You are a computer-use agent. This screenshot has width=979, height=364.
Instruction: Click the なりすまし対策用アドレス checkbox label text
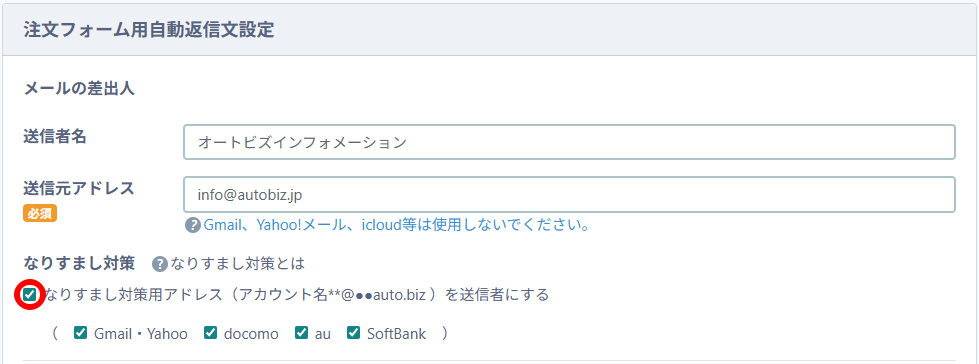[x=297, y=295]
